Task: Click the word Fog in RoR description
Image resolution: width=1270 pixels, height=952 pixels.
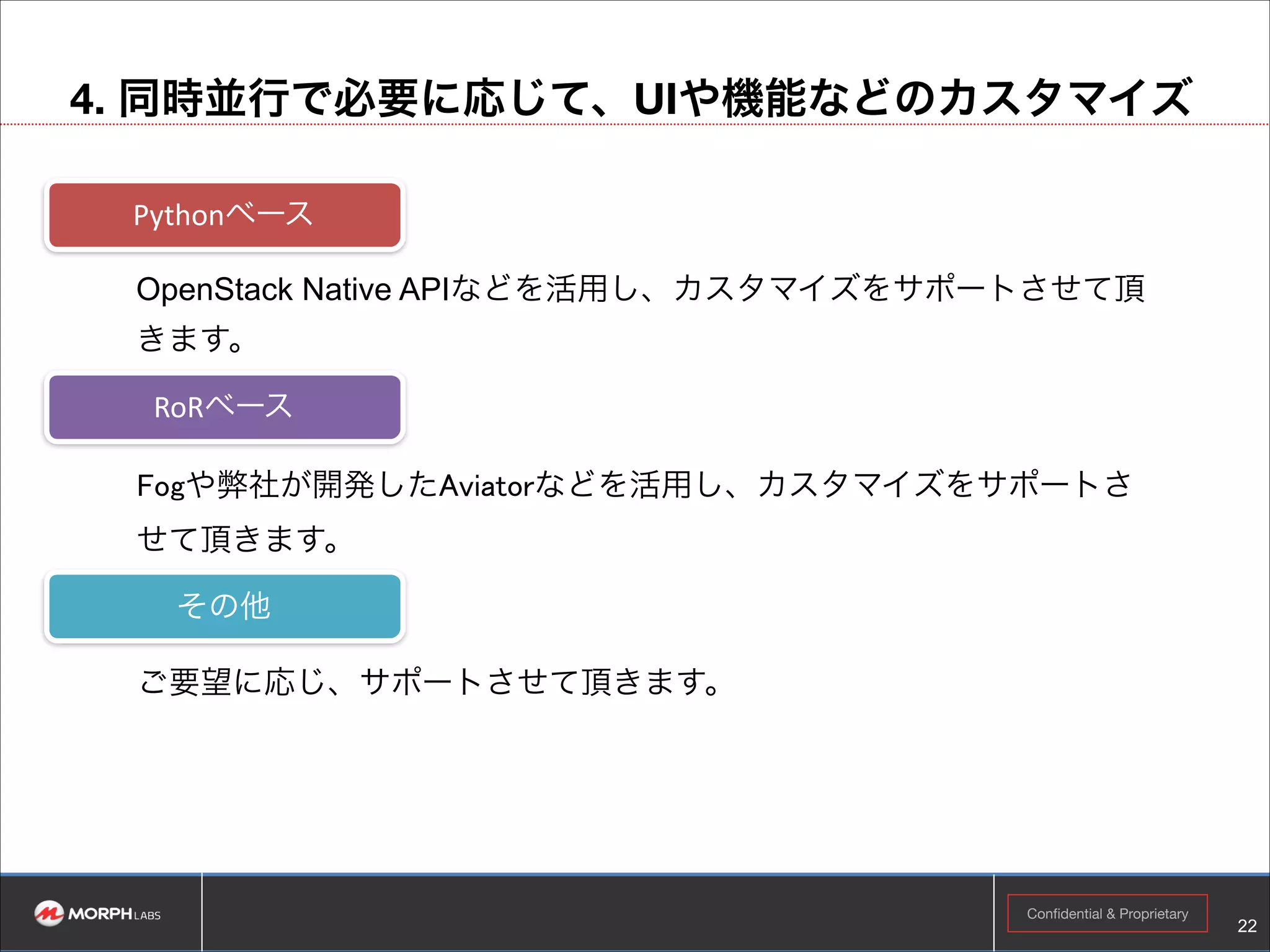Action: [x=161, y=487]
